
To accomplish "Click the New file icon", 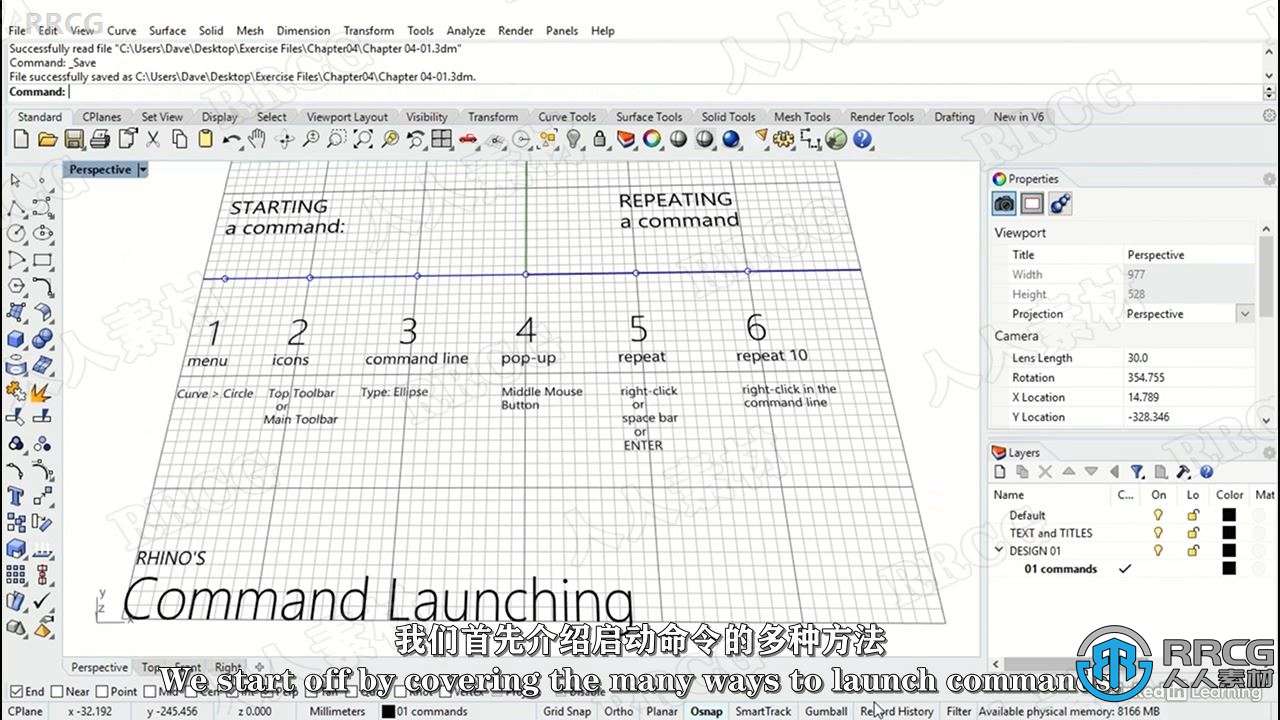I will click(21, 140).
